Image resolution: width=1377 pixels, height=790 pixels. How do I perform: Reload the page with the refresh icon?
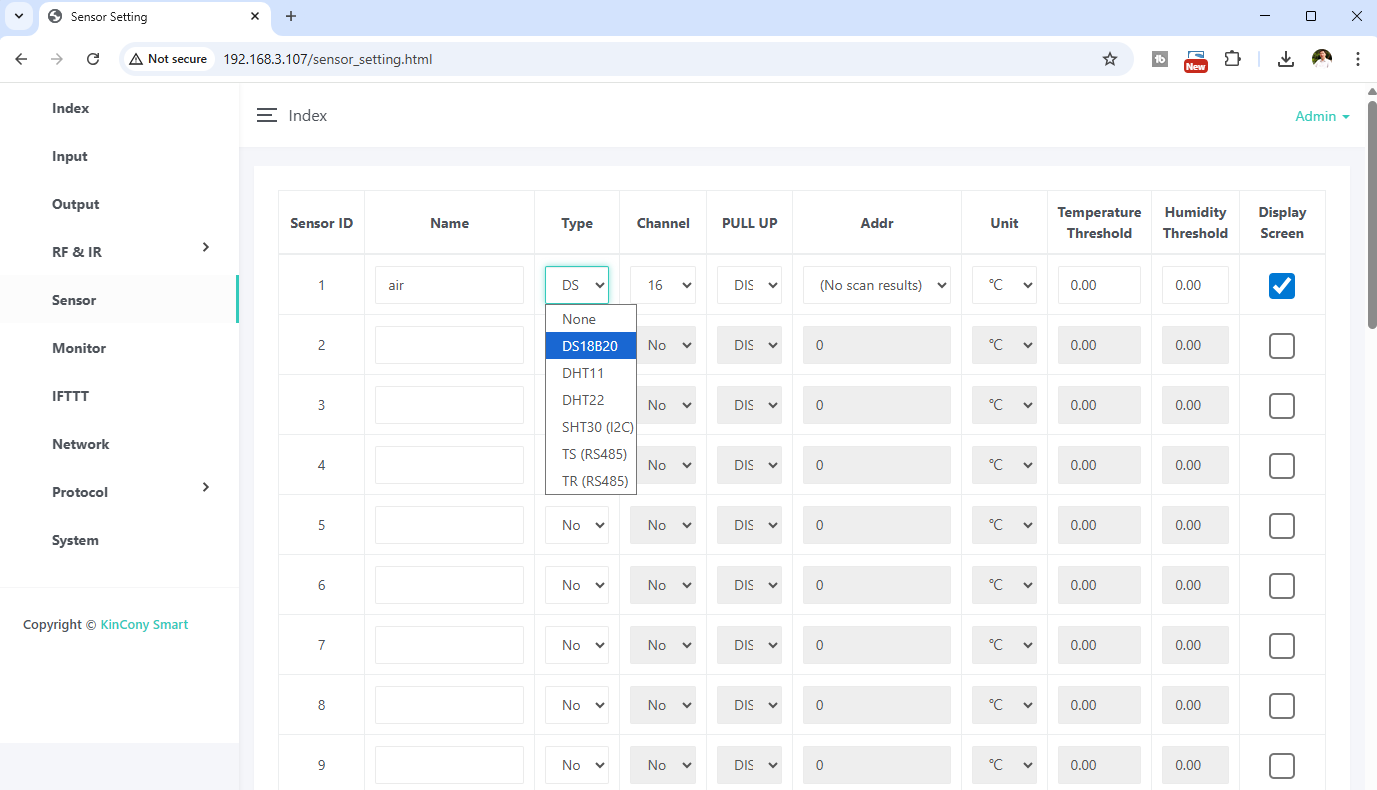click(x=93, y=59)
